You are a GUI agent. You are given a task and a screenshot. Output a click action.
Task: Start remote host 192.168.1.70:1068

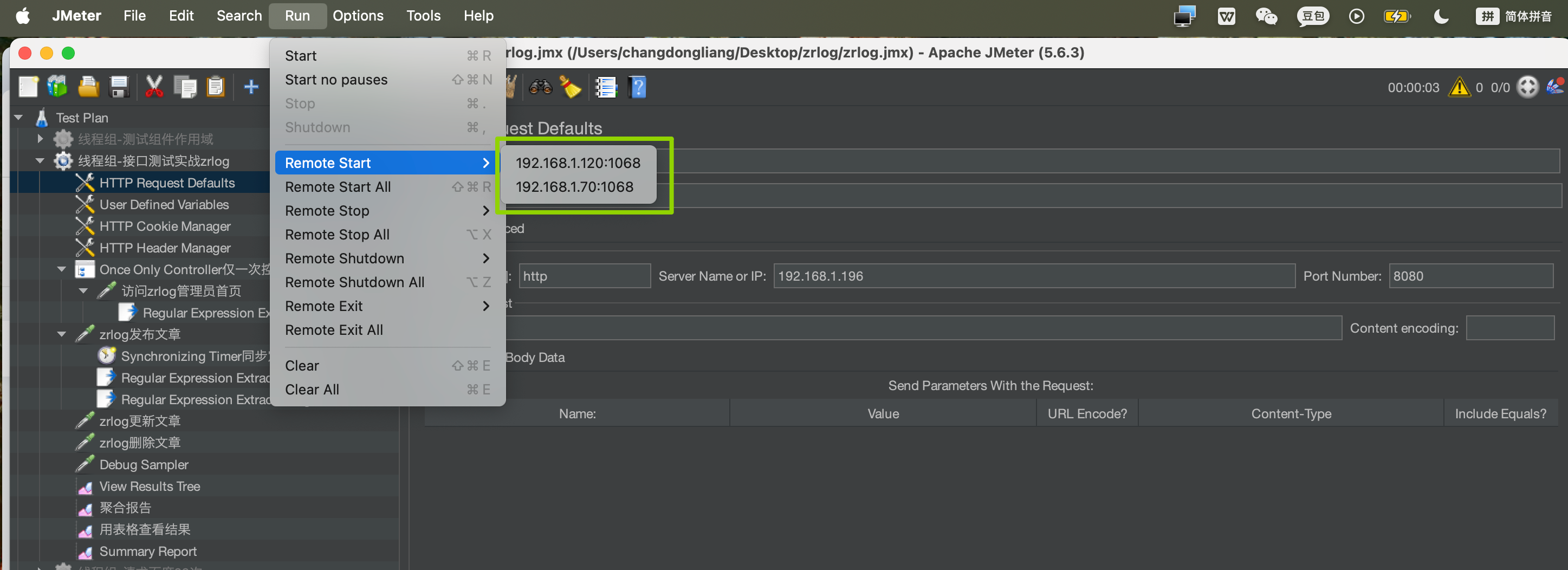click(578, 187)
